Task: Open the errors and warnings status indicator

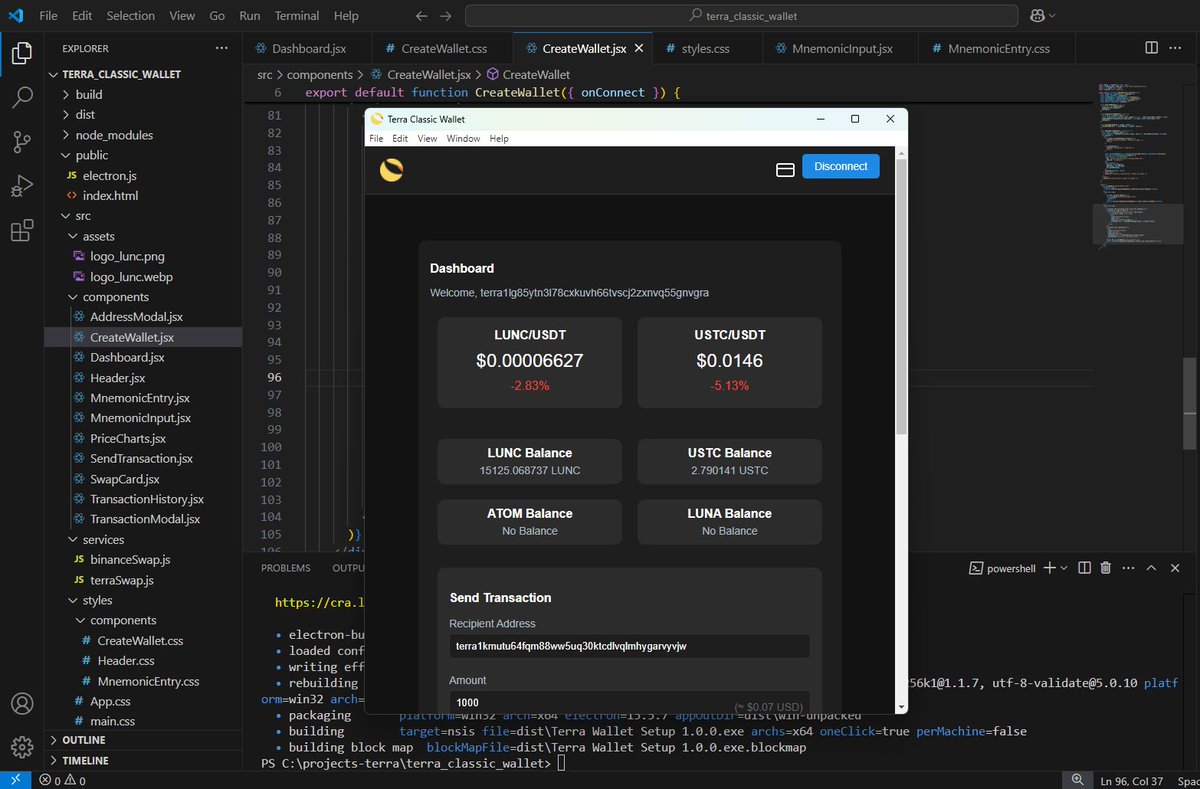Action: click(62, 780)
